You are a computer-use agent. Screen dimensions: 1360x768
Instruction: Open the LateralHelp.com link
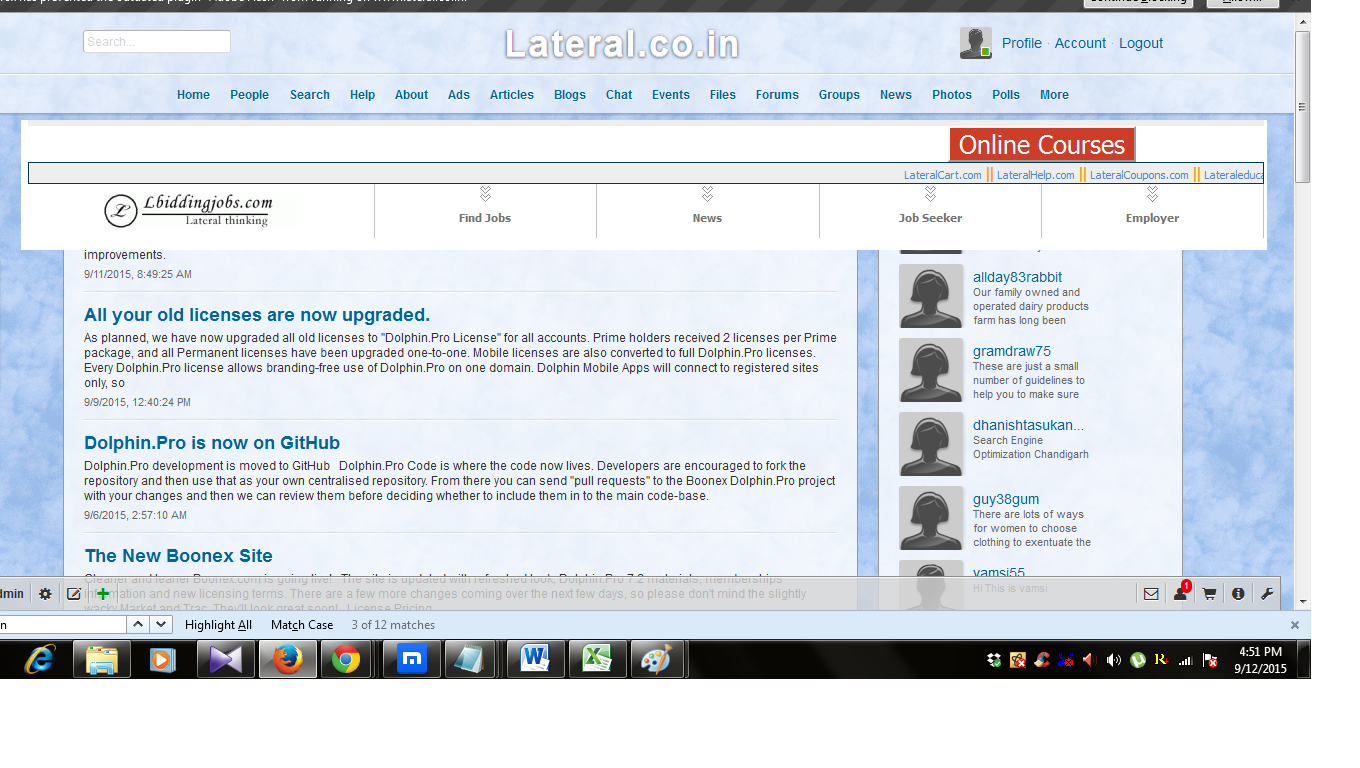click(x=1036, y=175)
